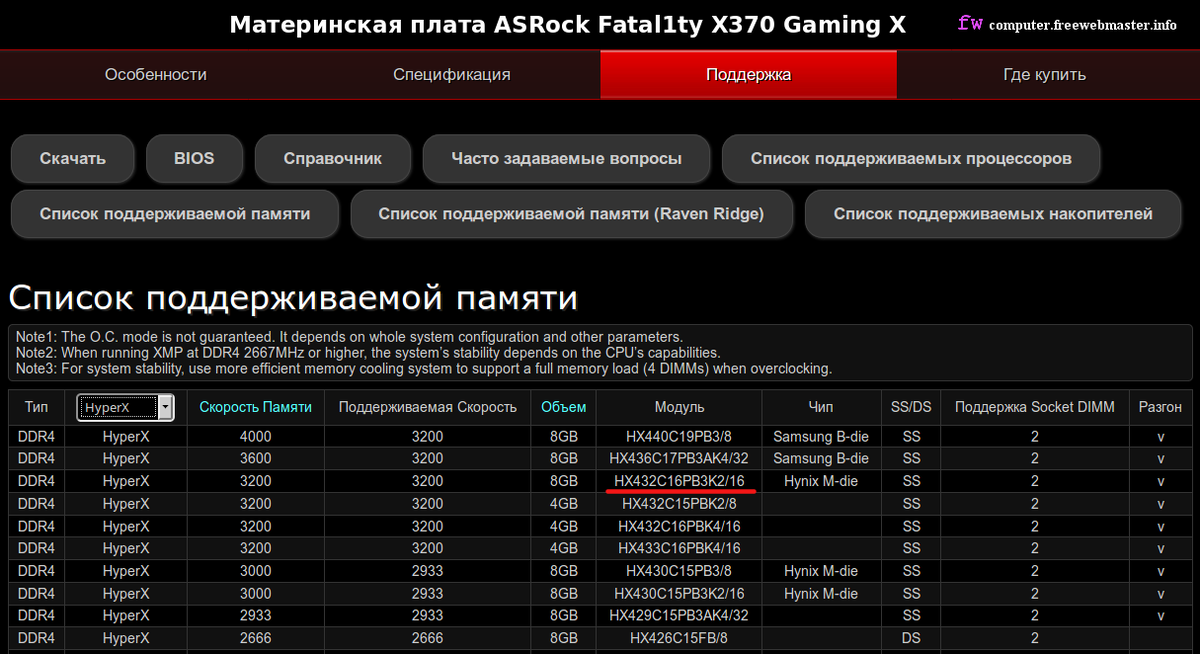Click the Поддерживаемая Скорость column header
The width and height of the screenshot is (1200, 654).
(x=427, y=407)
